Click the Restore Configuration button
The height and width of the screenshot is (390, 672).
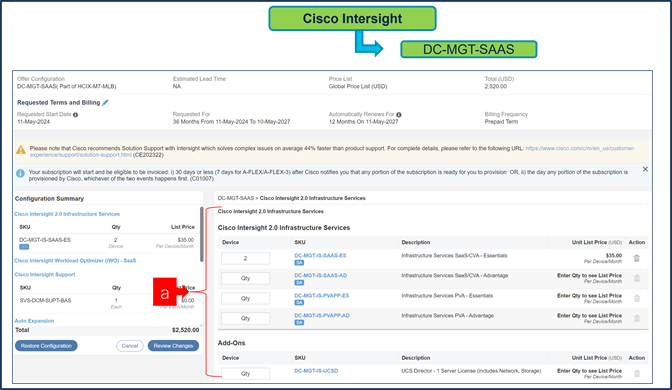click(x=46, y=346)
